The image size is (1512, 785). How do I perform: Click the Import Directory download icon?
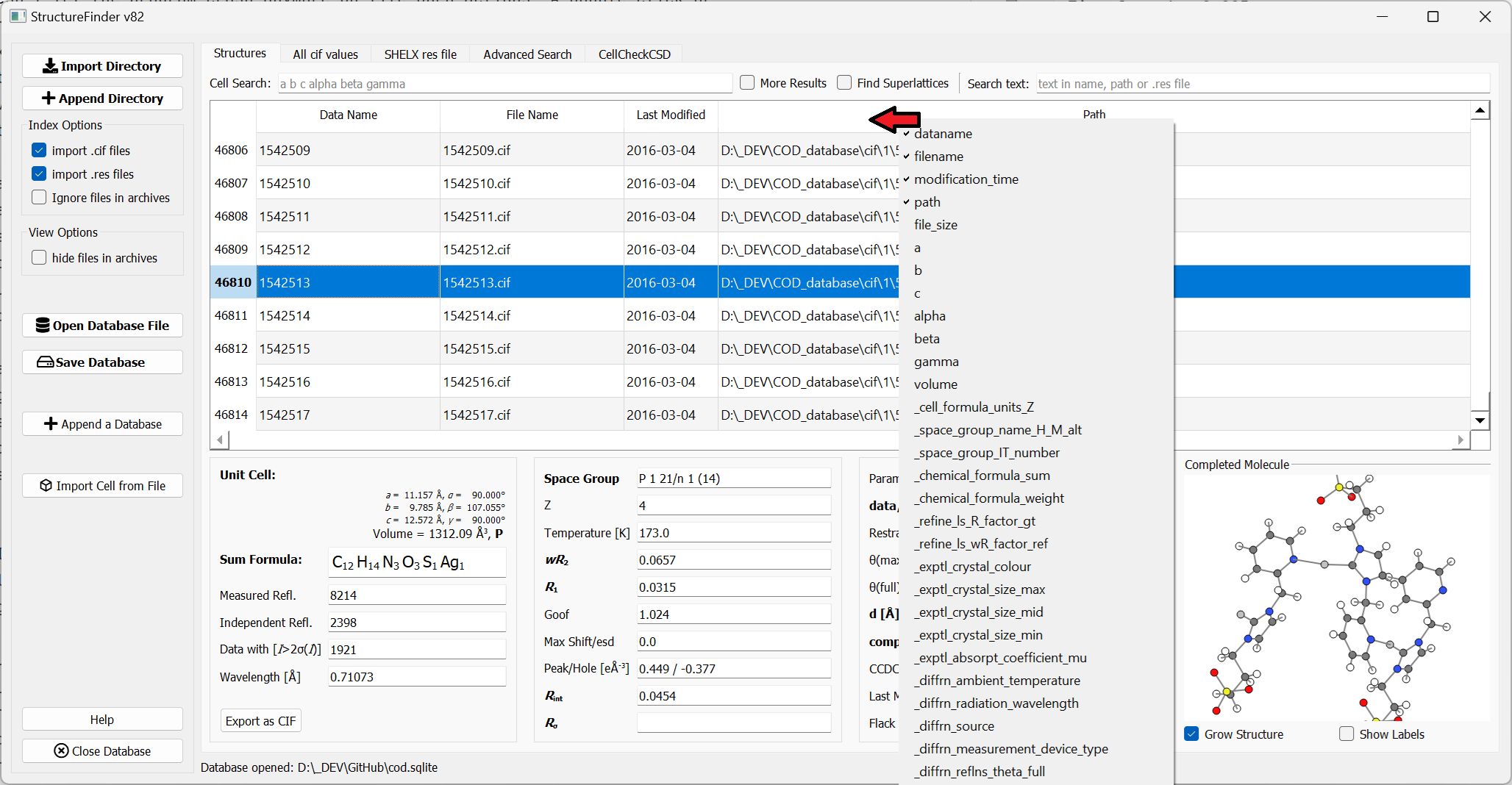(x=49, y=66)
